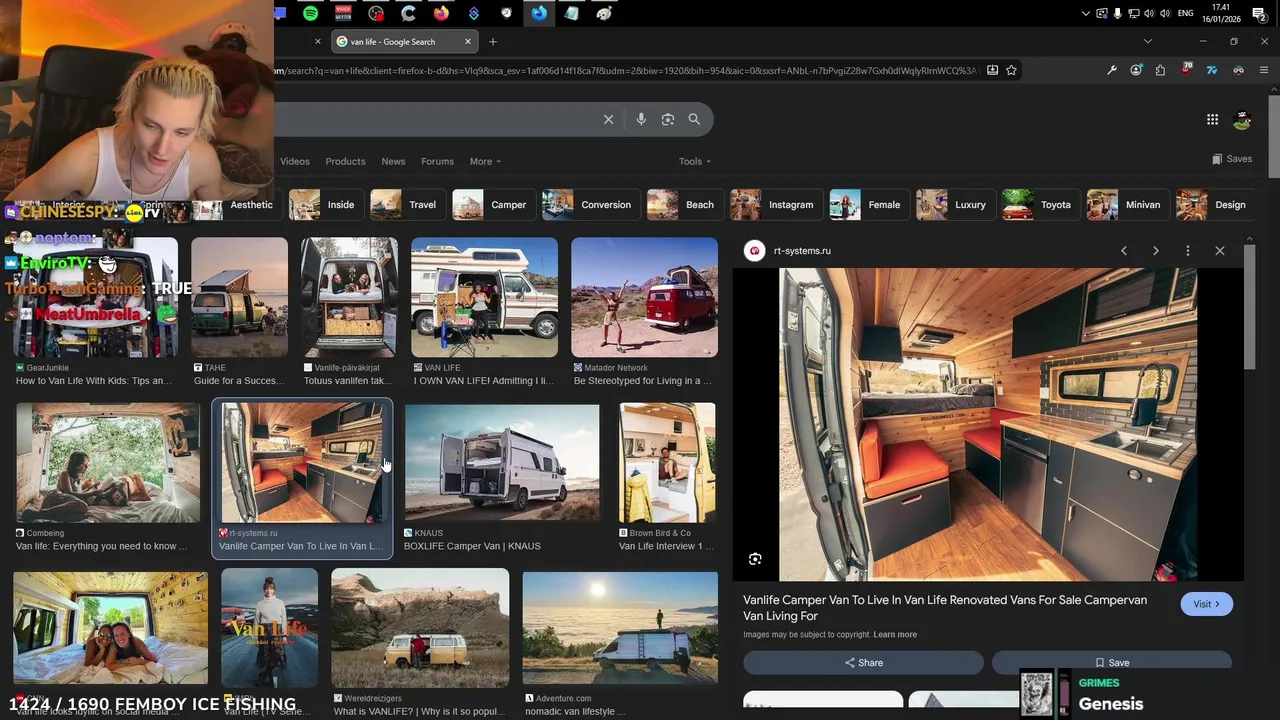1280x720 pixels.
Task: Start voice search with the microphone
Action: [641, 119]
